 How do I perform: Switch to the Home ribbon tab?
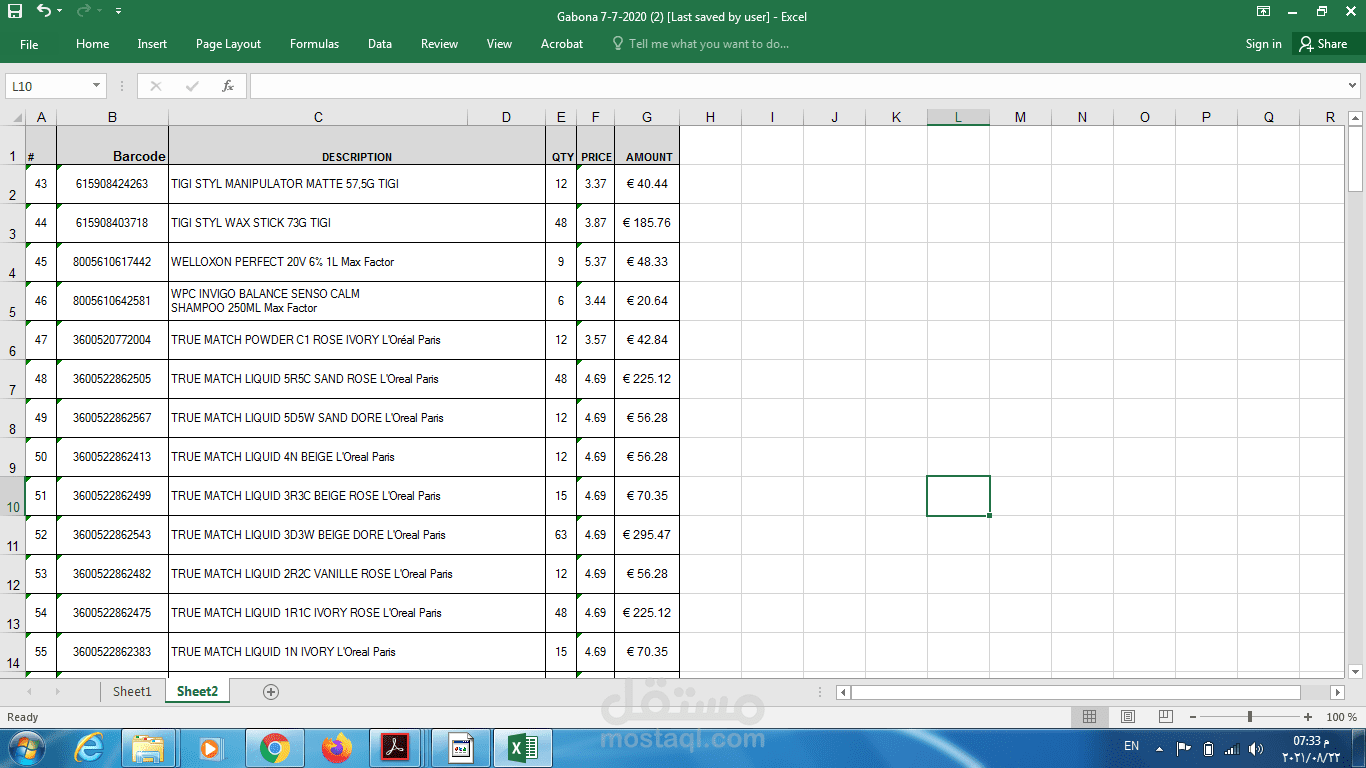point(93,44)
